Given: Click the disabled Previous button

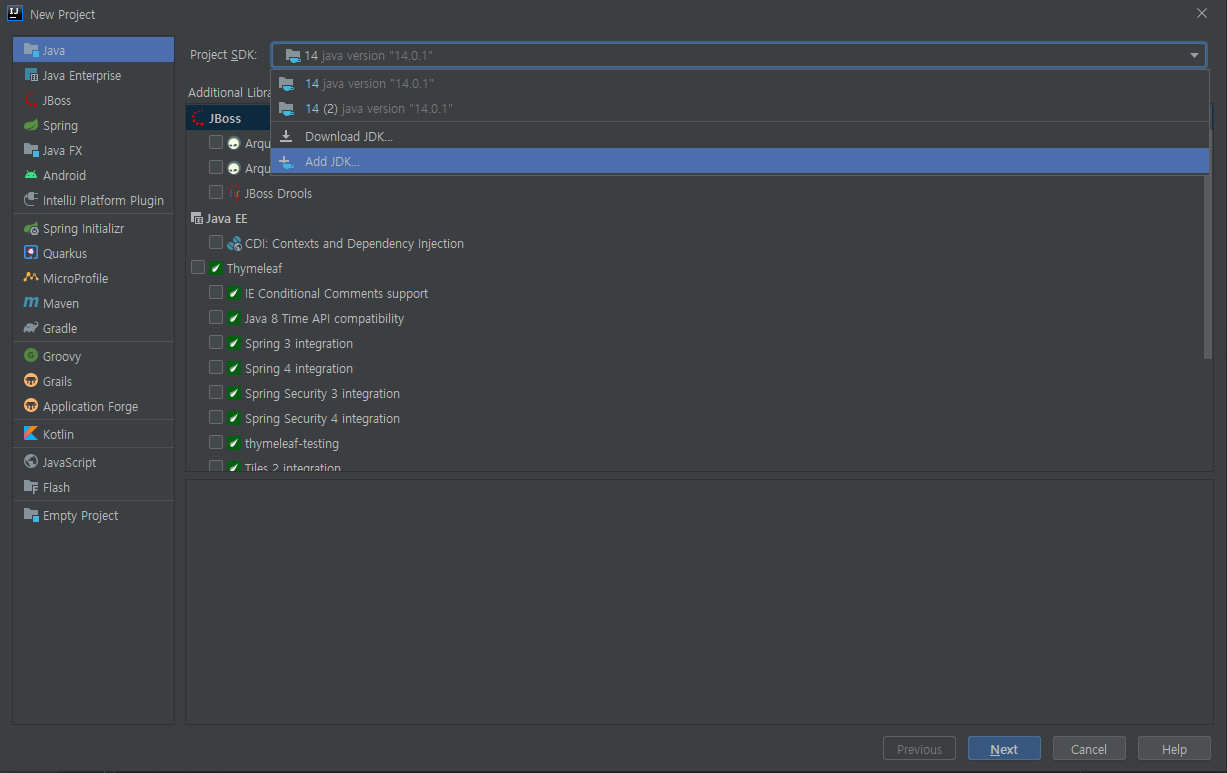Looking at the screenshot, I should click(x=919, y=749).
